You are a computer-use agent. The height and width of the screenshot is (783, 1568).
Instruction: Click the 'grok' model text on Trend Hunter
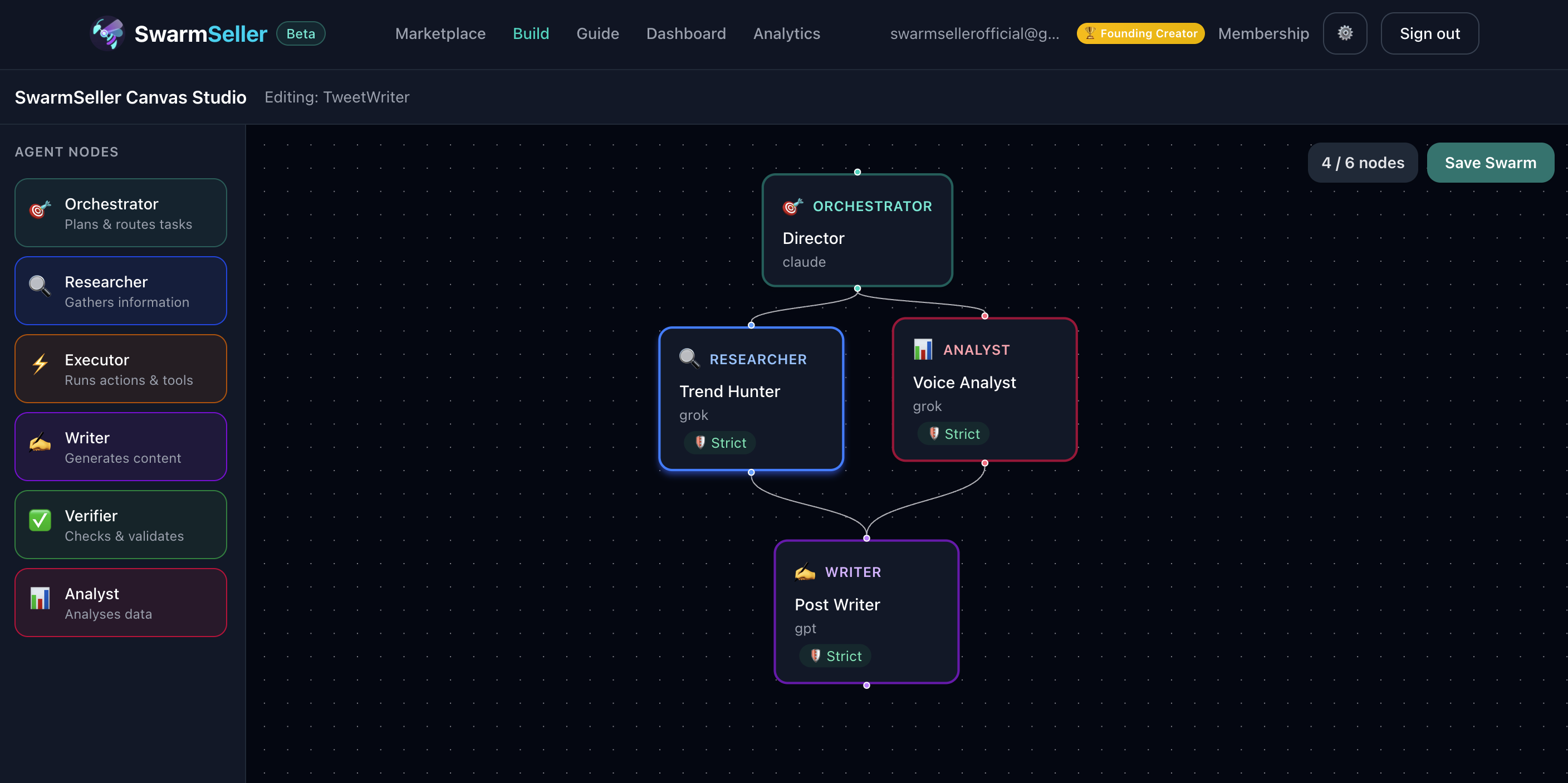(x=693, y=415)
